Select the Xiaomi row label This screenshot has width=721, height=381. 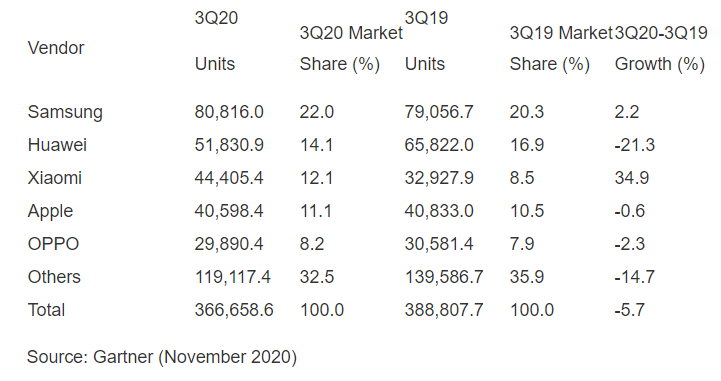tap(55, 178)
